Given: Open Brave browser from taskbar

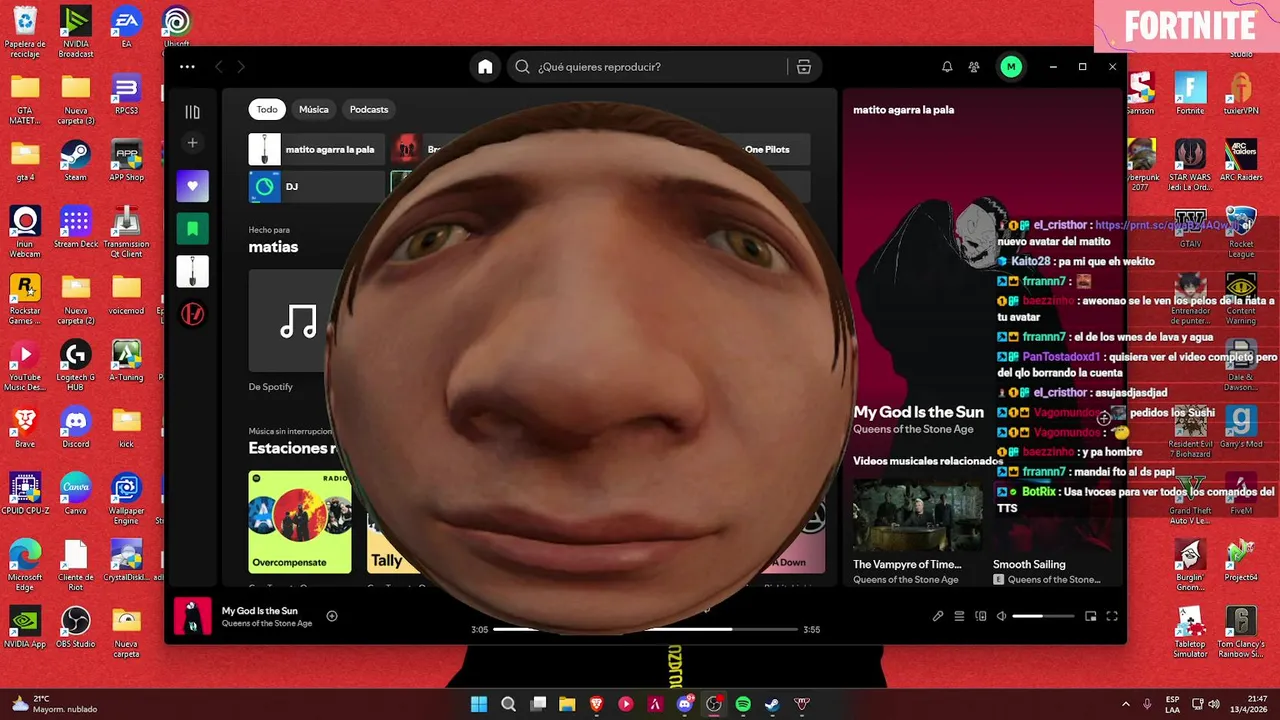Looking at the screenshot, I should [596, 704].
